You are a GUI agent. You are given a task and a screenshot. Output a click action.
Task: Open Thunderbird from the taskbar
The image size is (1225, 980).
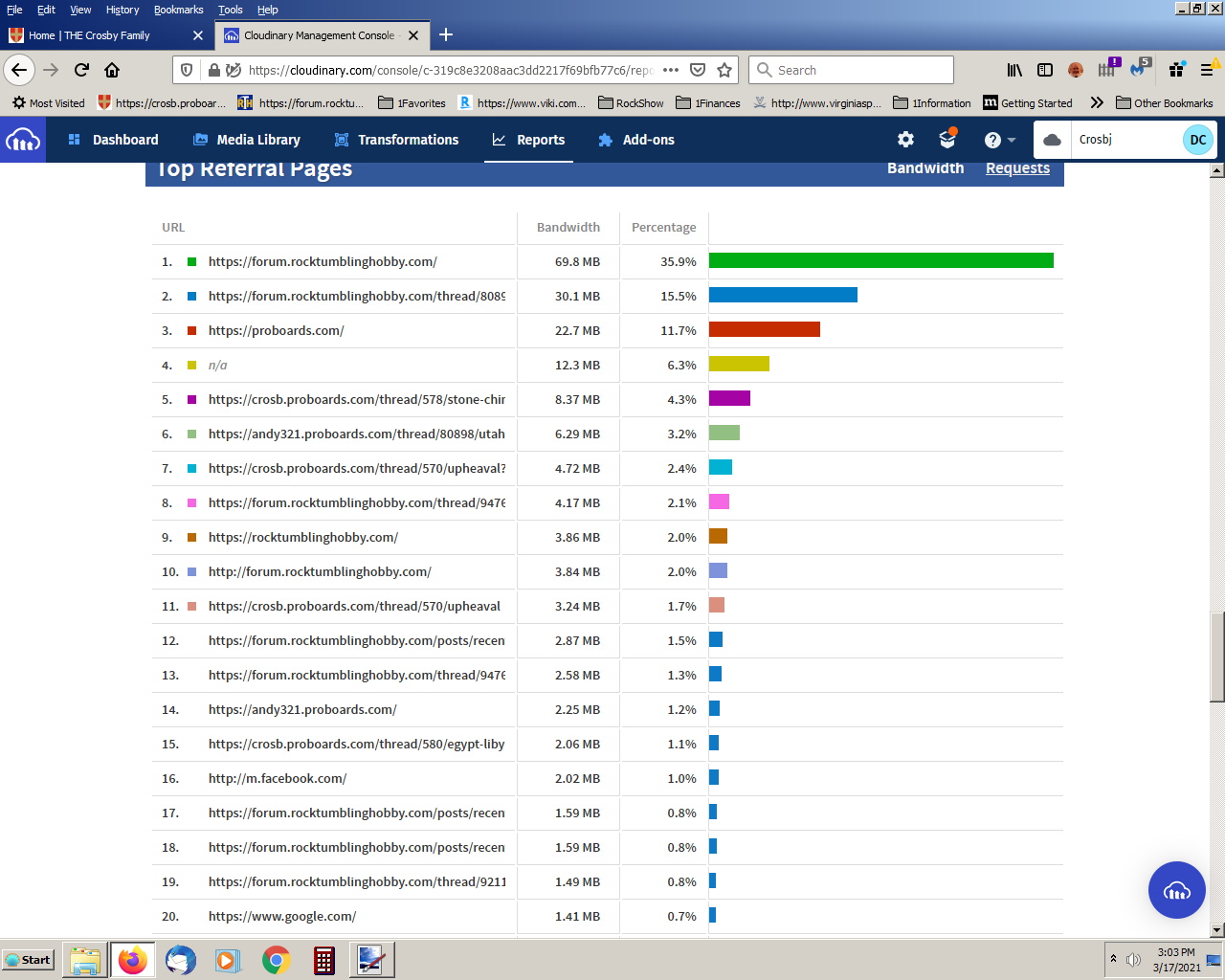180,960
